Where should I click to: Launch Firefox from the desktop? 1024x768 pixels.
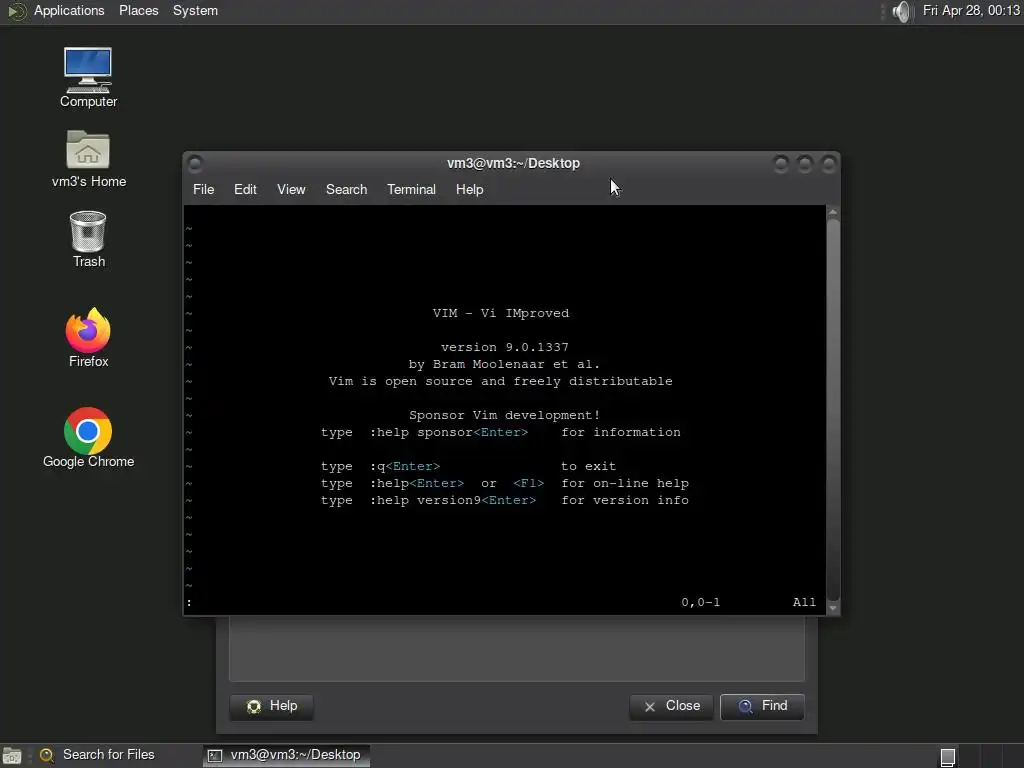click(88, 338)
